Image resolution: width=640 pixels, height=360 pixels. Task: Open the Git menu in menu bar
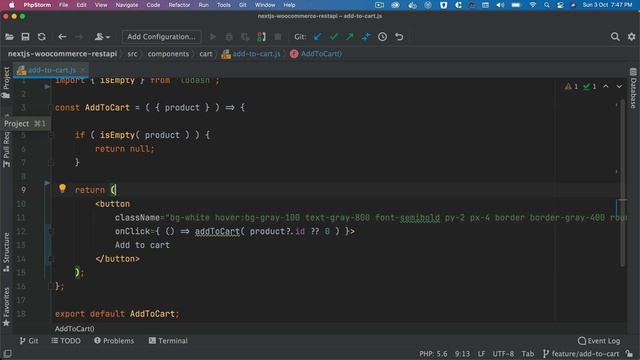tap(242, 5)
